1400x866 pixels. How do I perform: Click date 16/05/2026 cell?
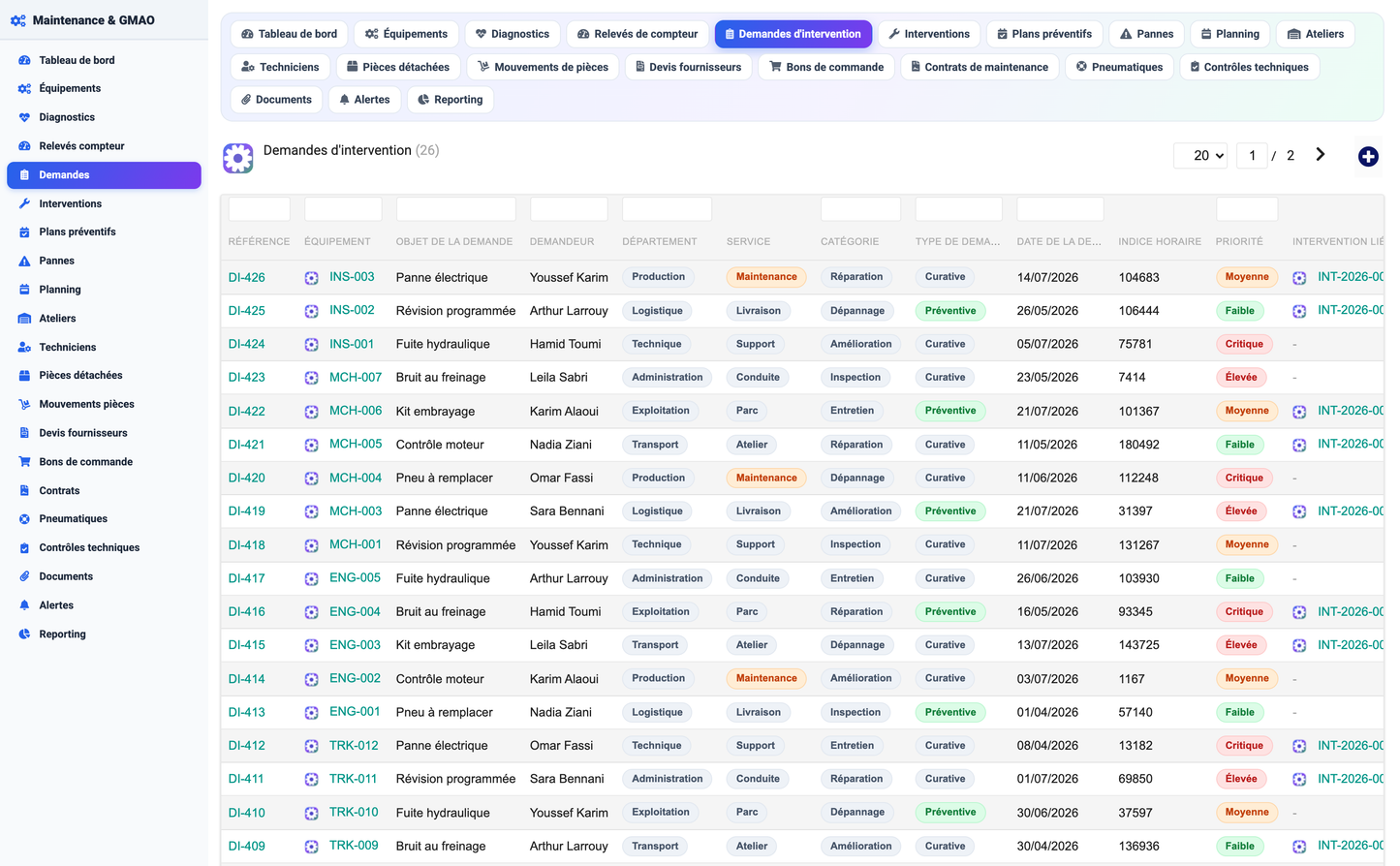1047,612
